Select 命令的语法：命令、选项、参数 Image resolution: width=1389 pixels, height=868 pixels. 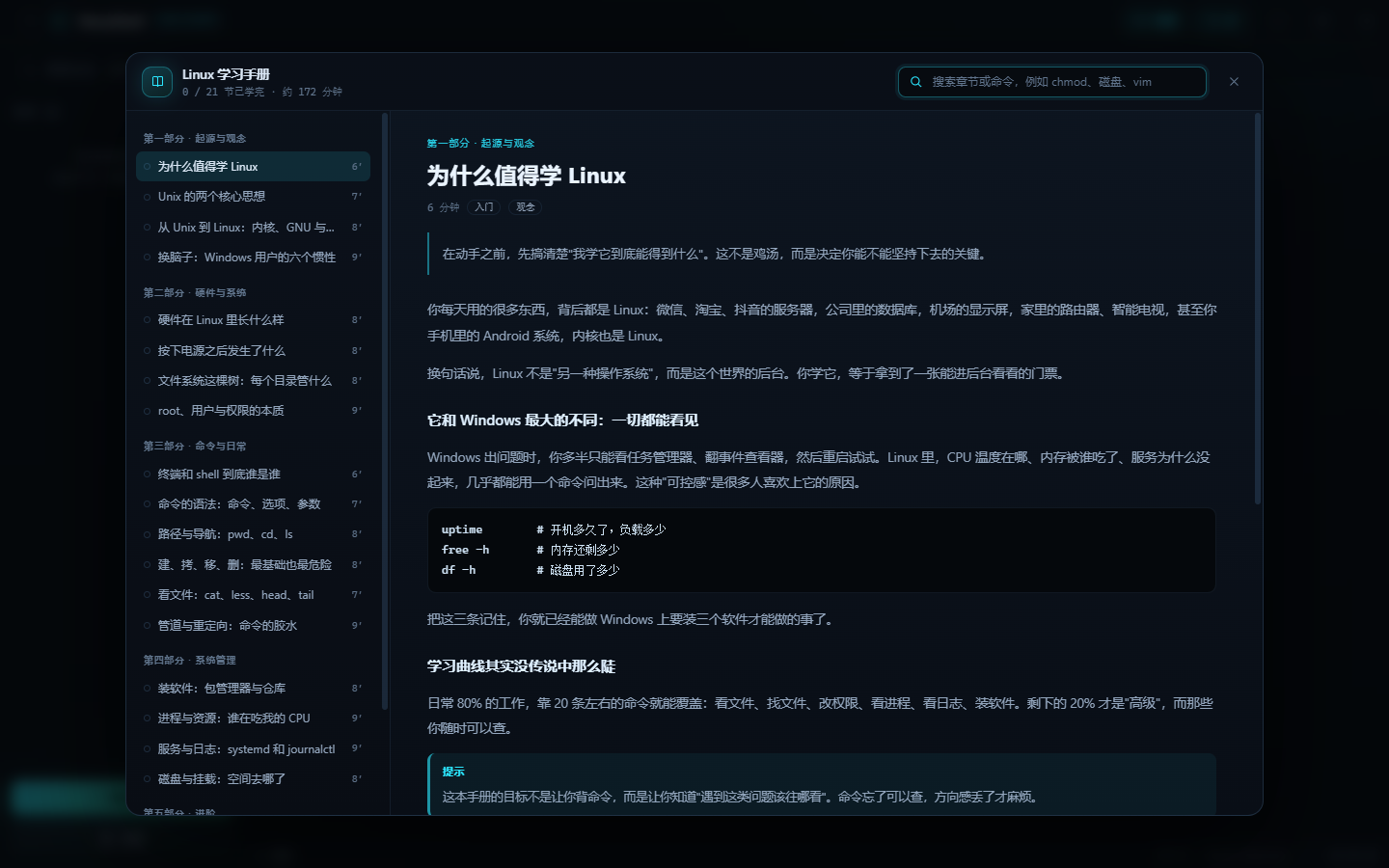(253, 504)
